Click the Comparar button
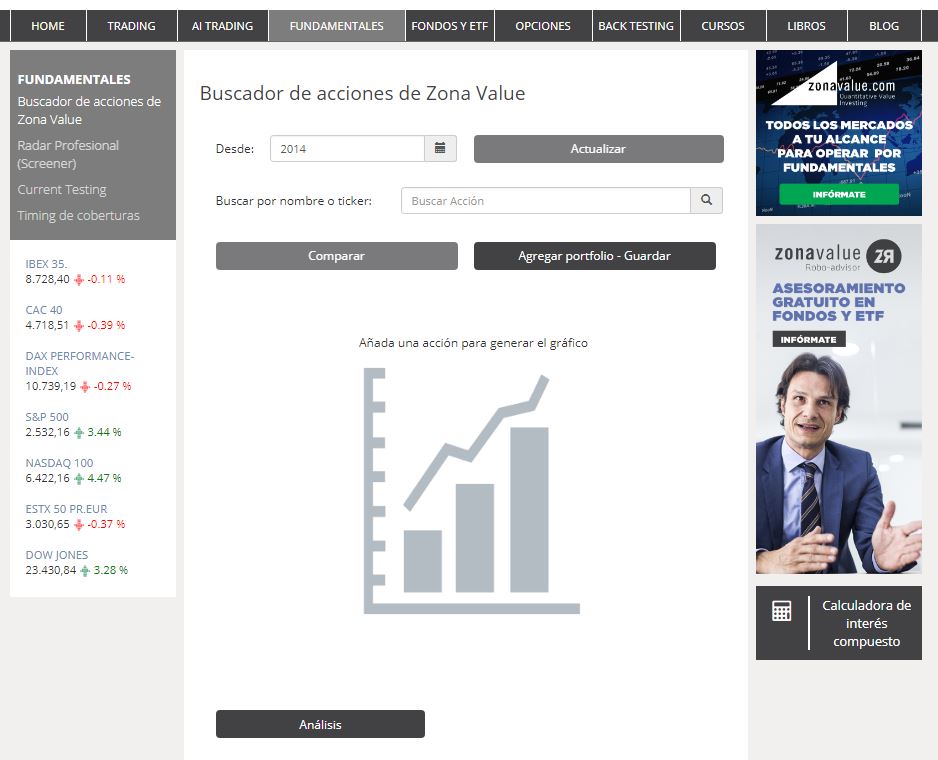The image size is (938, 760). point(337,256)
